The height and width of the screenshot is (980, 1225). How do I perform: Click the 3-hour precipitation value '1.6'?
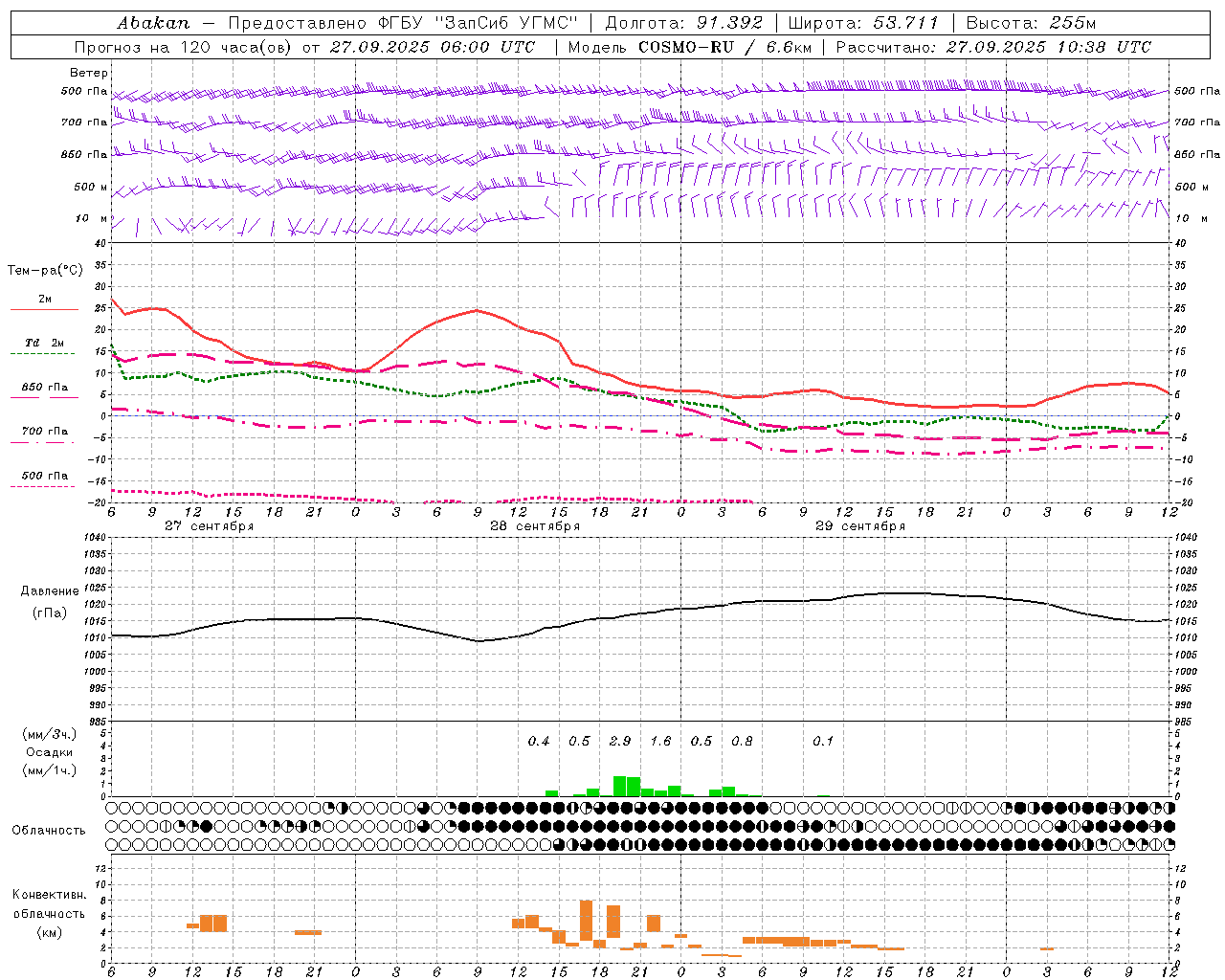point(660,742)
